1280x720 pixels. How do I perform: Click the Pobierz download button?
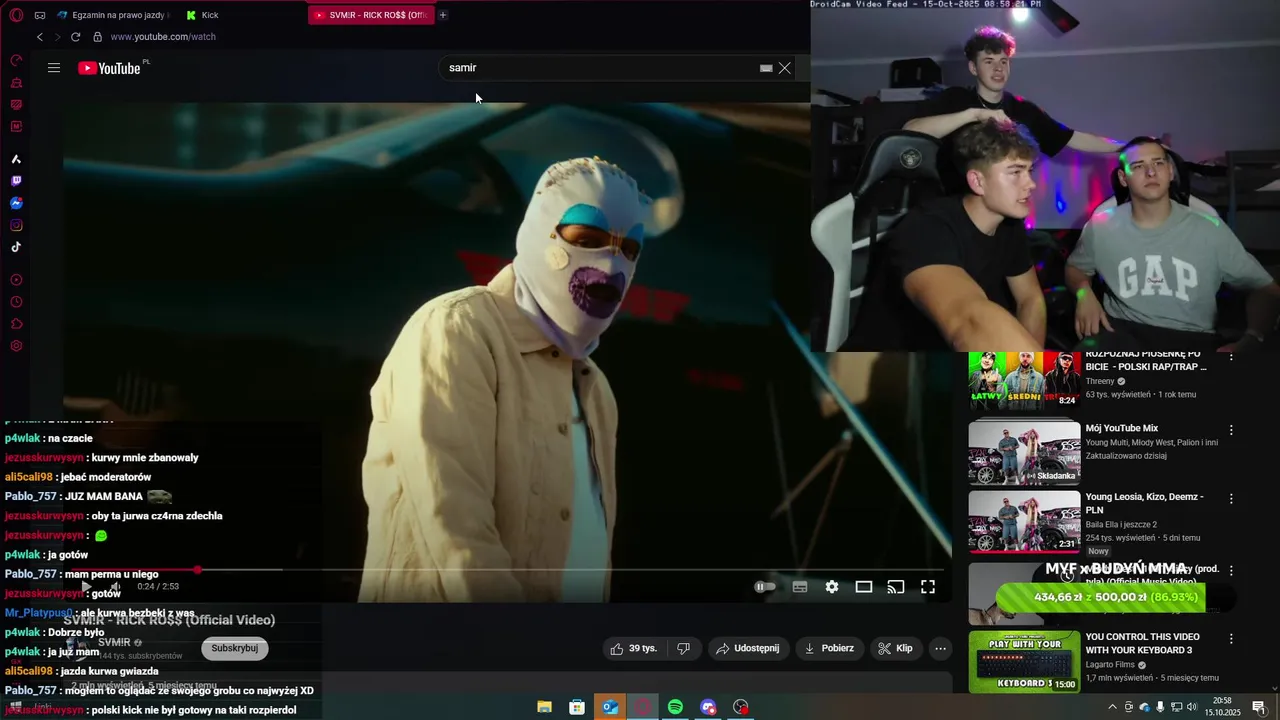(x=829, y=648)
